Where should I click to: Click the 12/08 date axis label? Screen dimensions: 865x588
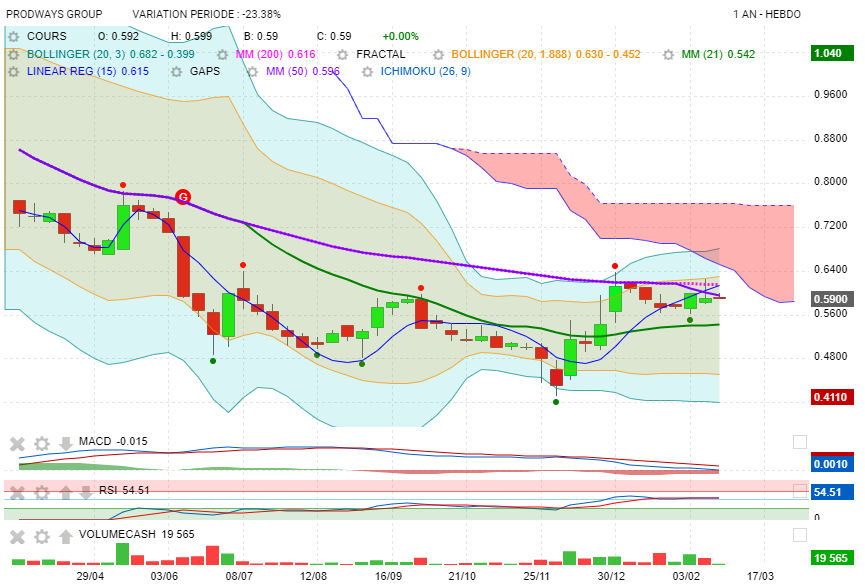[x=313, y=576]
